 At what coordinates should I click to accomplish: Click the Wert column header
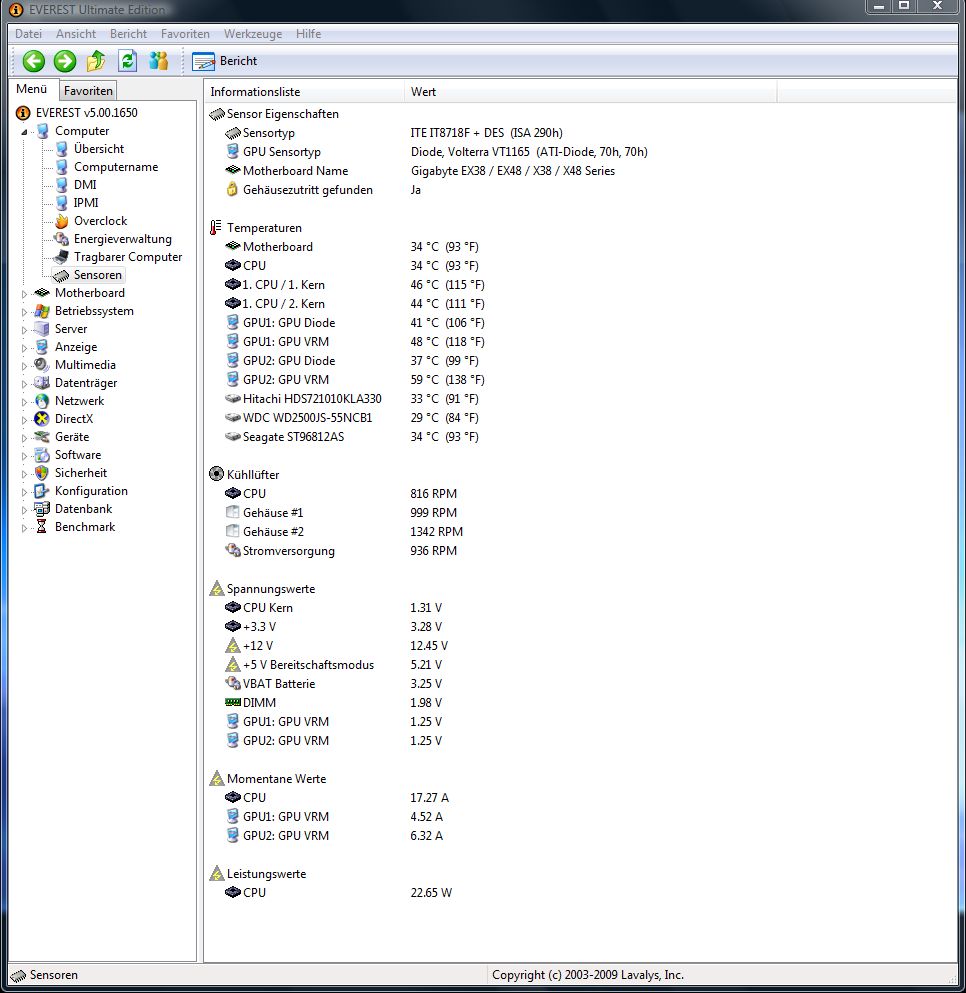click(x=590, y=92)
